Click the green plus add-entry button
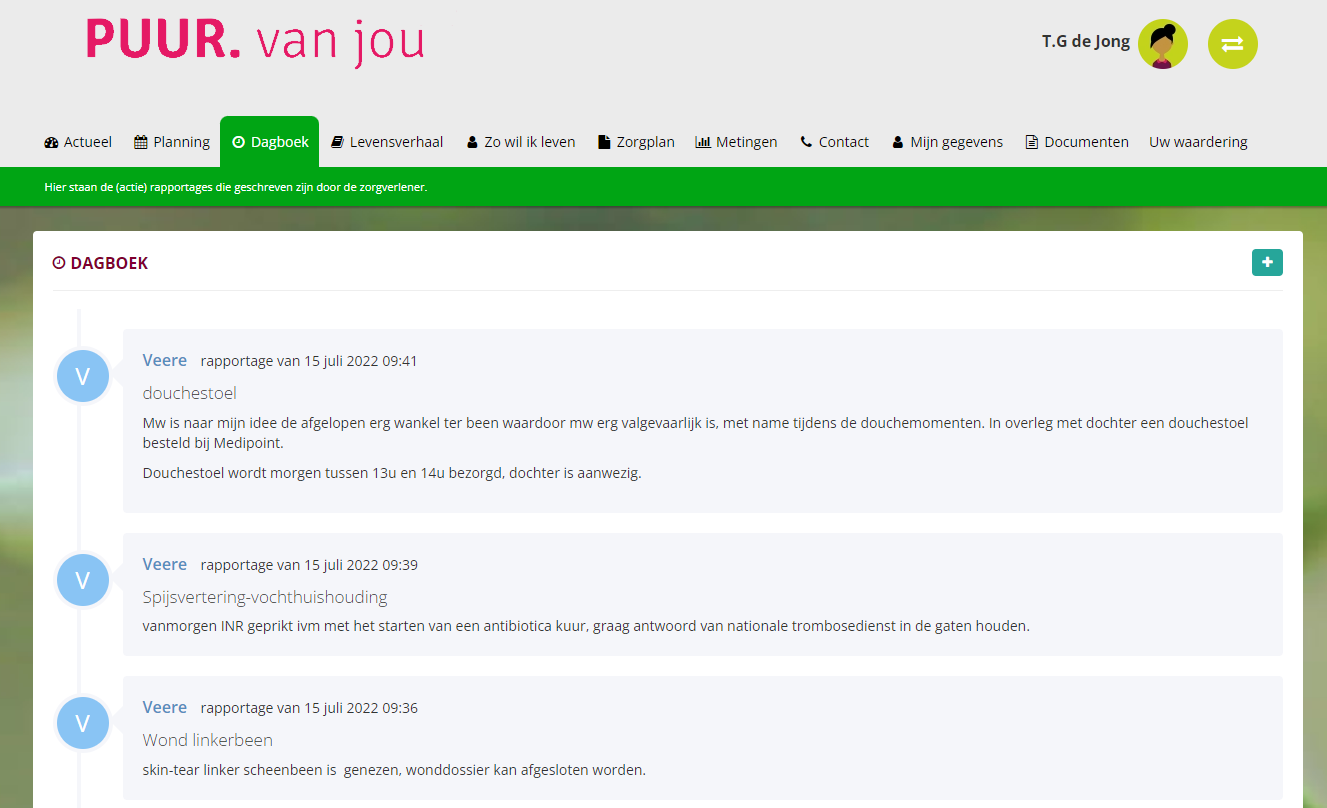 (1267, 263)
